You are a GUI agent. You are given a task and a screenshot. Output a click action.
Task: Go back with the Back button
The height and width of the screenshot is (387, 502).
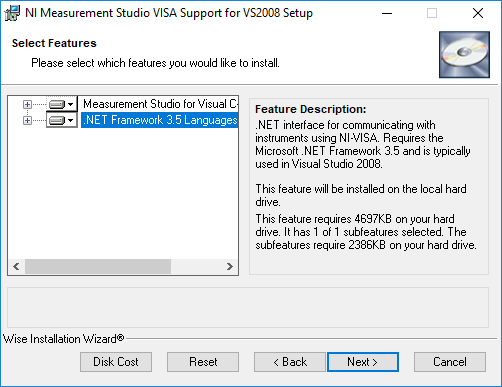[x=290, y=362]
